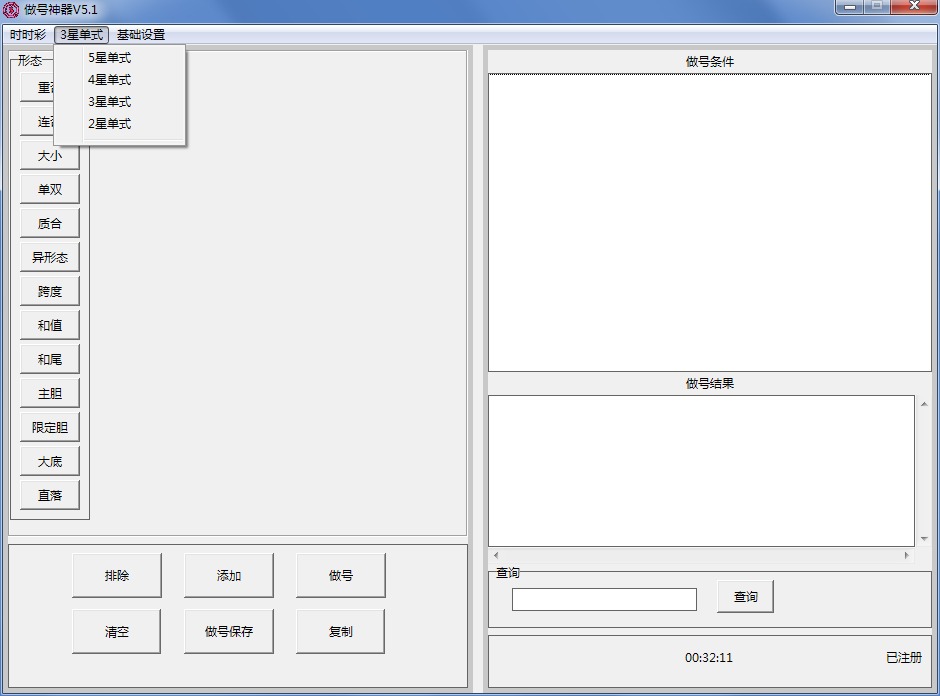Focus the 查询 text input field
The image size is (940, 696).
click(x=604, y=599)
